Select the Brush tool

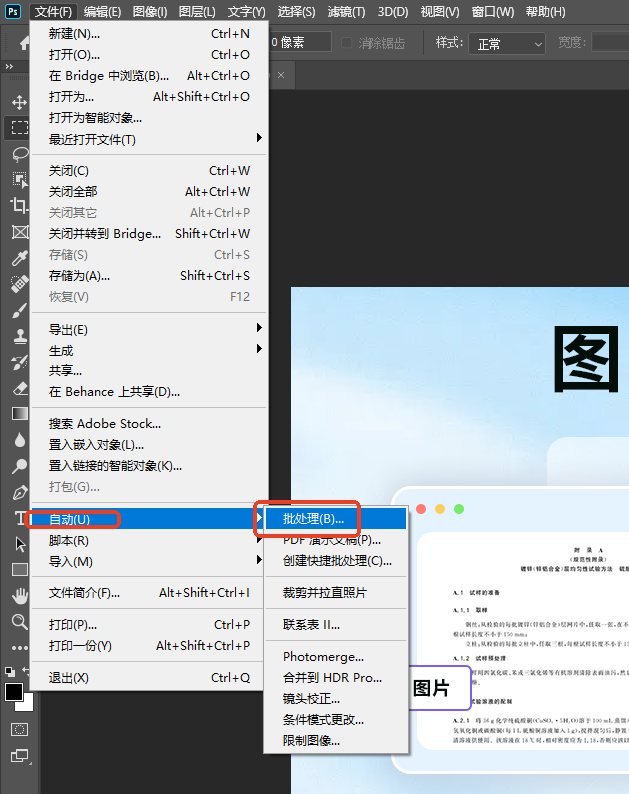[19, 310]
